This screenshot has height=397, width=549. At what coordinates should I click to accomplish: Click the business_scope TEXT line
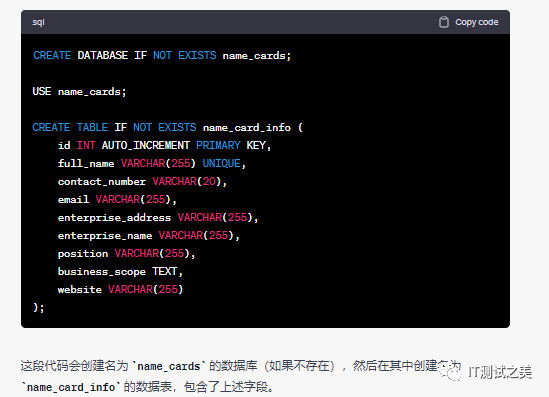tap(120, 272)
